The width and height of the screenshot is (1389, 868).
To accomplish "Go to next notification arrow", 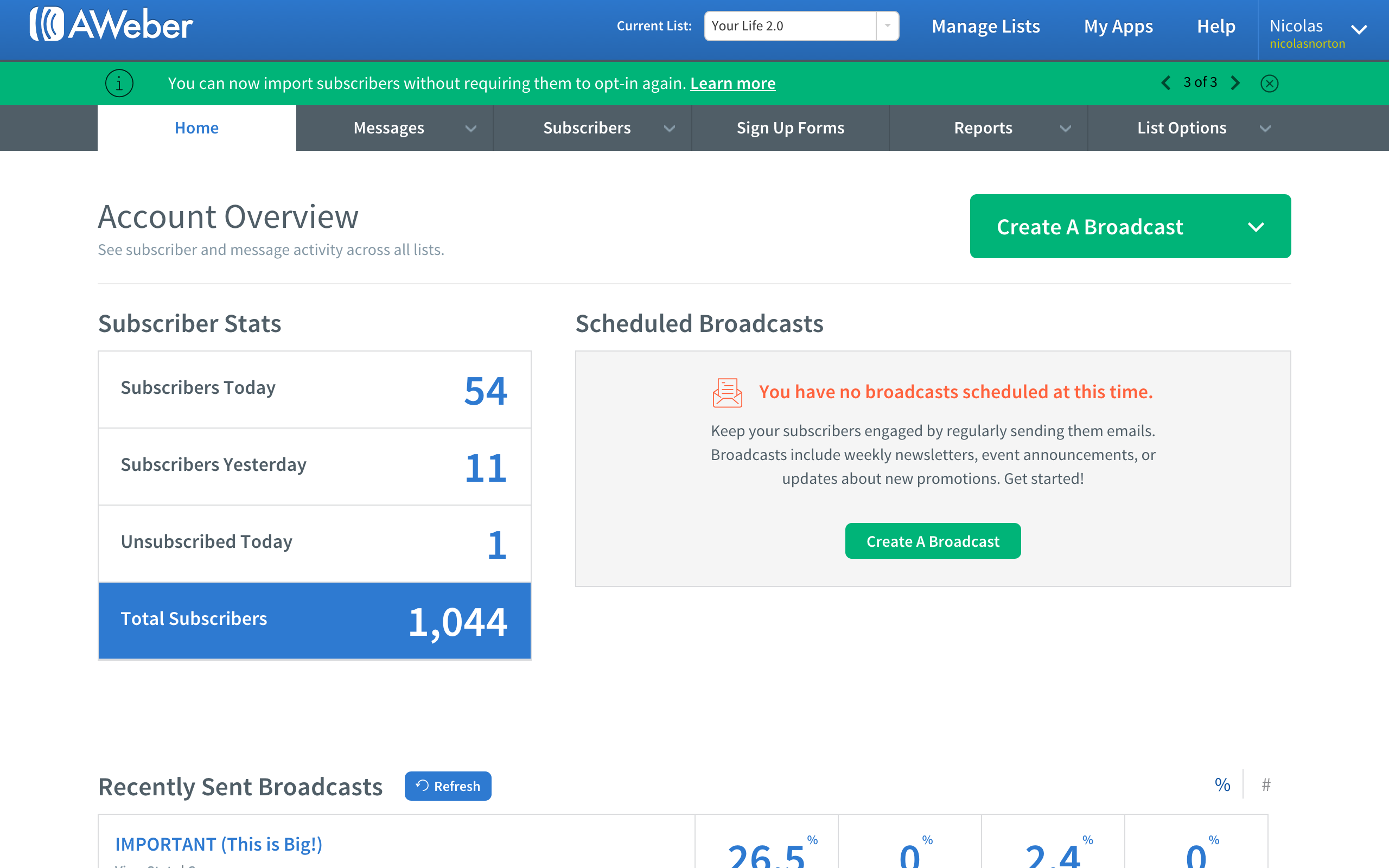I will click(x=1236, y=82).
